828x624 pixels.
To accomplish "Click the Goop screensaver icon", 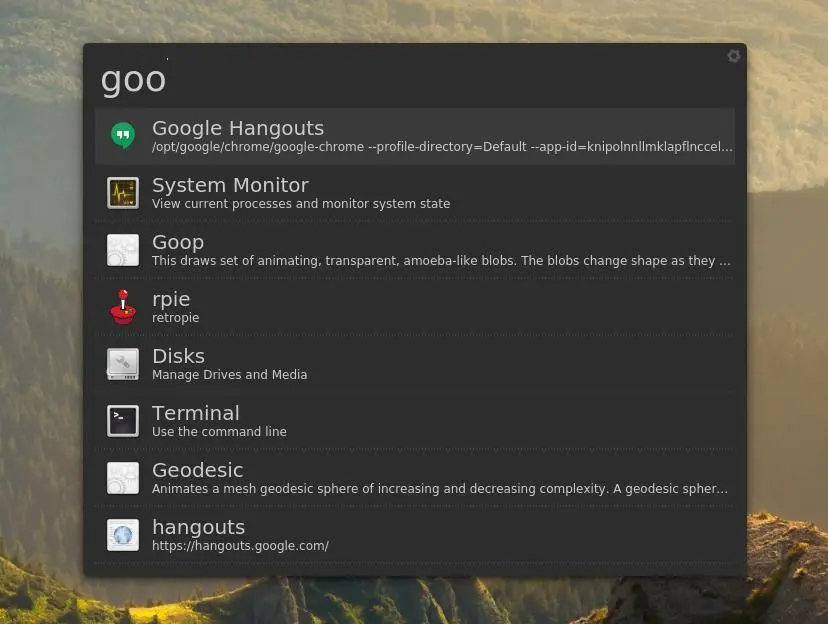I will click(x=123, y=250).
